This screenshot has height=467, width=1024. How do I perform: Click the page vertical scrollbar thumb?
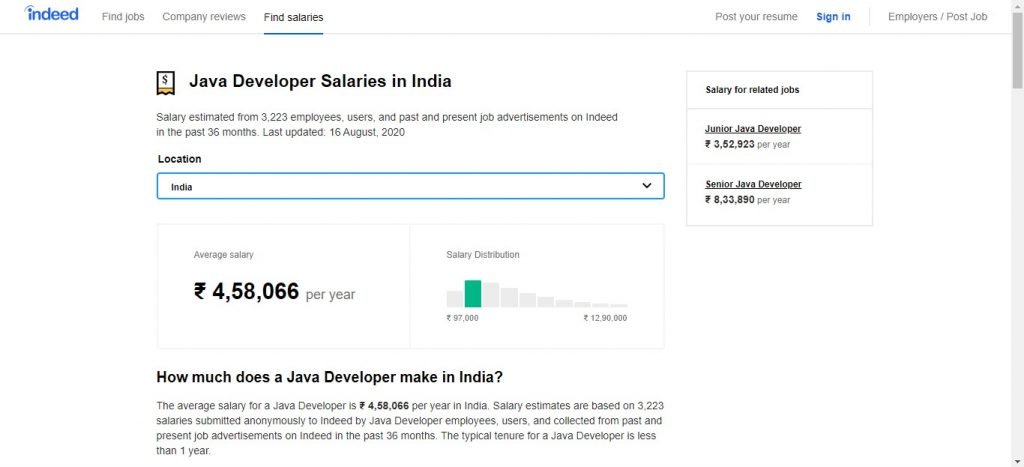pyautogui.click(x=1017, y=49)
